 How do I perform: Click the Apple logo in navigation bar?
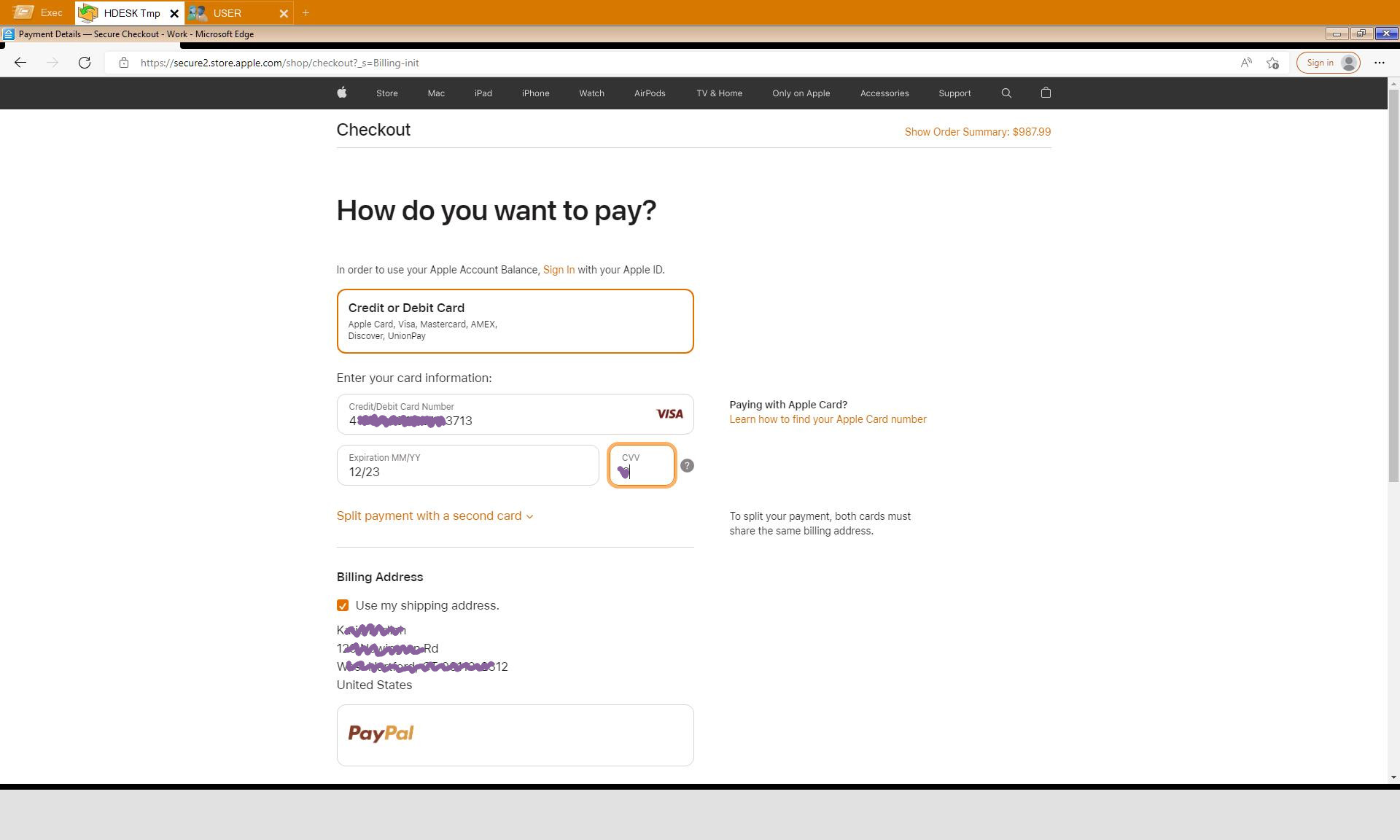pos(342,93)
